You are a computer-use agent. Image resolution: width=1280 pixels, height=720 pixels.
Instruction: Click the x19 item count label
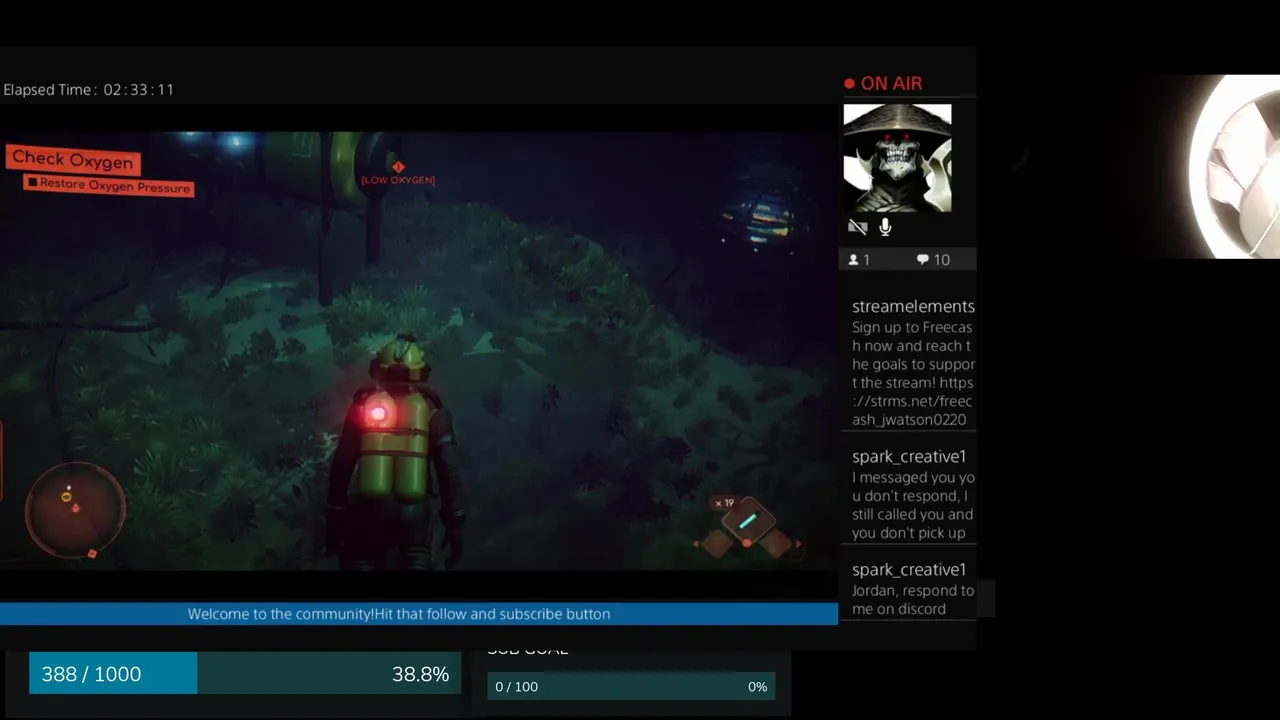pyautogui.click(x=724, y=503)
